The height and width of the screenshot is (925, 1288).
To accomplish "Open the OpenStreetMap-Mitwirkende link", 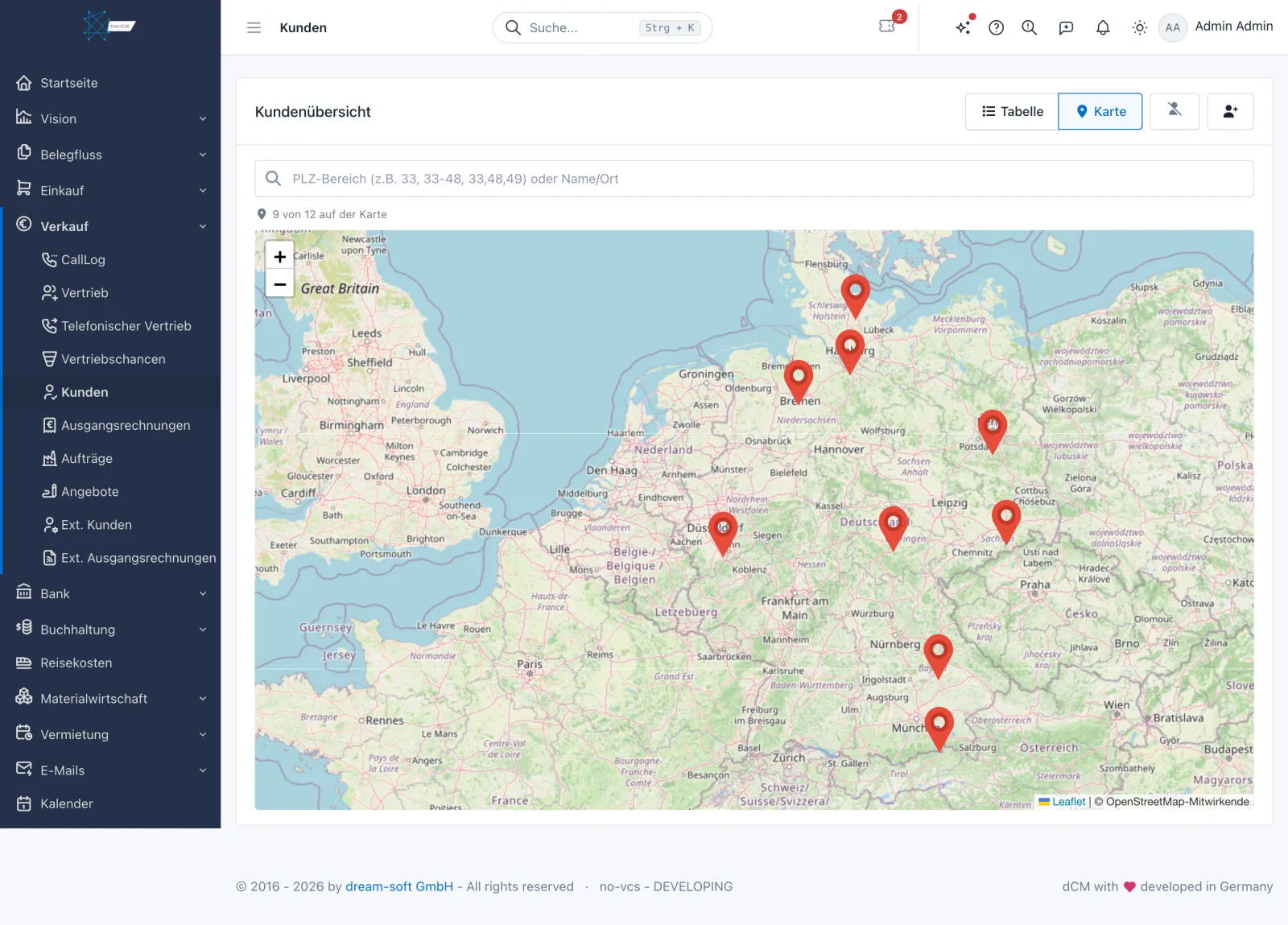I will [1177, 802].
